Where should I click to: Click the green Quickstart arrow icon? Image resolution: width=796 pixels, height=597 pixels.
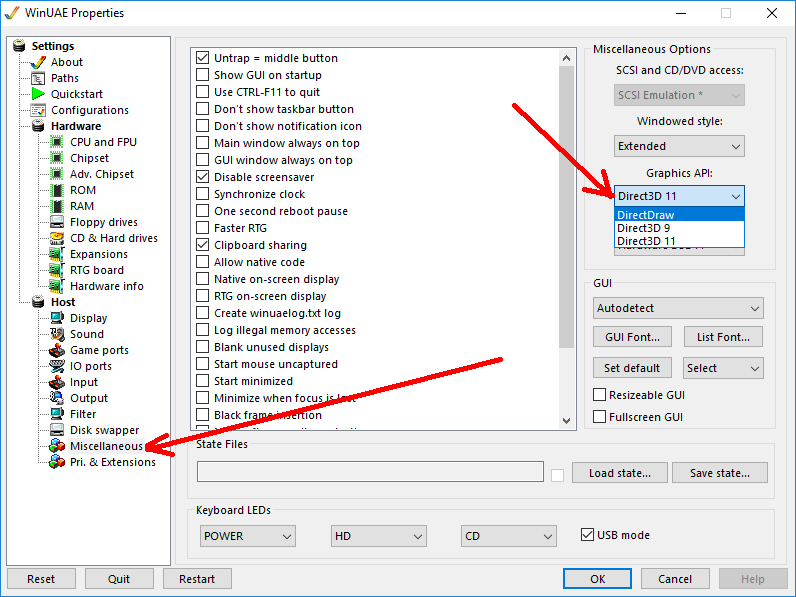point(38,94)
